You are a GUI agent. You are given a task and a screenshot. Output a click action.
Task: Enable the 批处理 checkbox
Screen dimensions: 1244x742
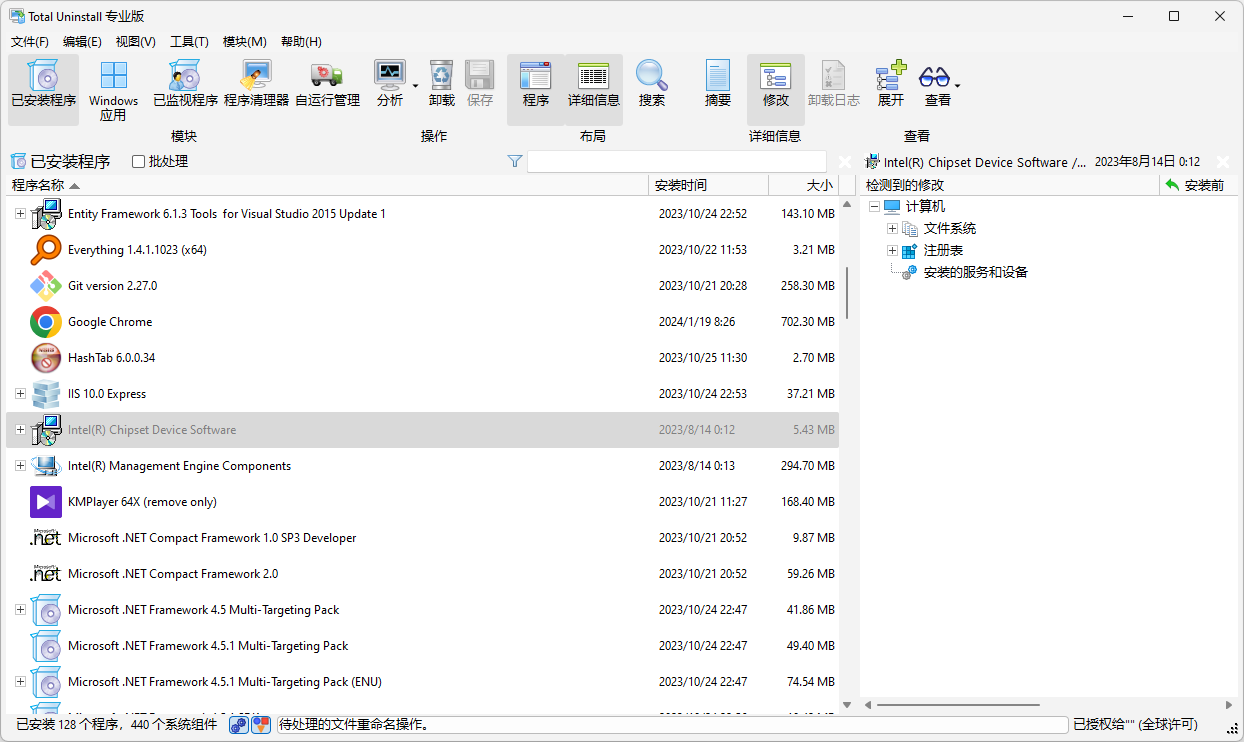point(139,161)
